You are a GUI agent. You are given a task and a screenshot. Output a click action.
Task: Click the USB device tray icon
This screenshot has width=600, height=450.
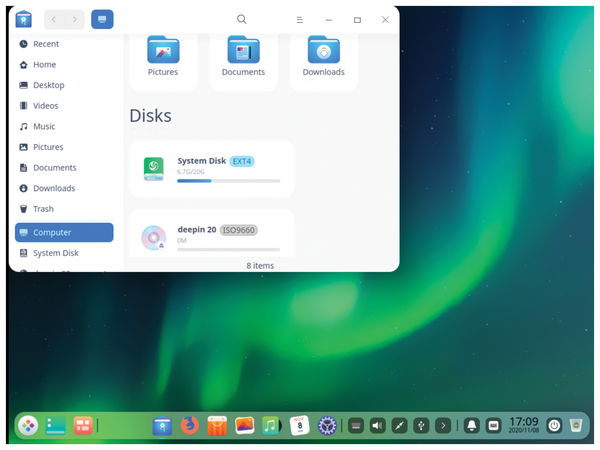(x=421, y=426)
